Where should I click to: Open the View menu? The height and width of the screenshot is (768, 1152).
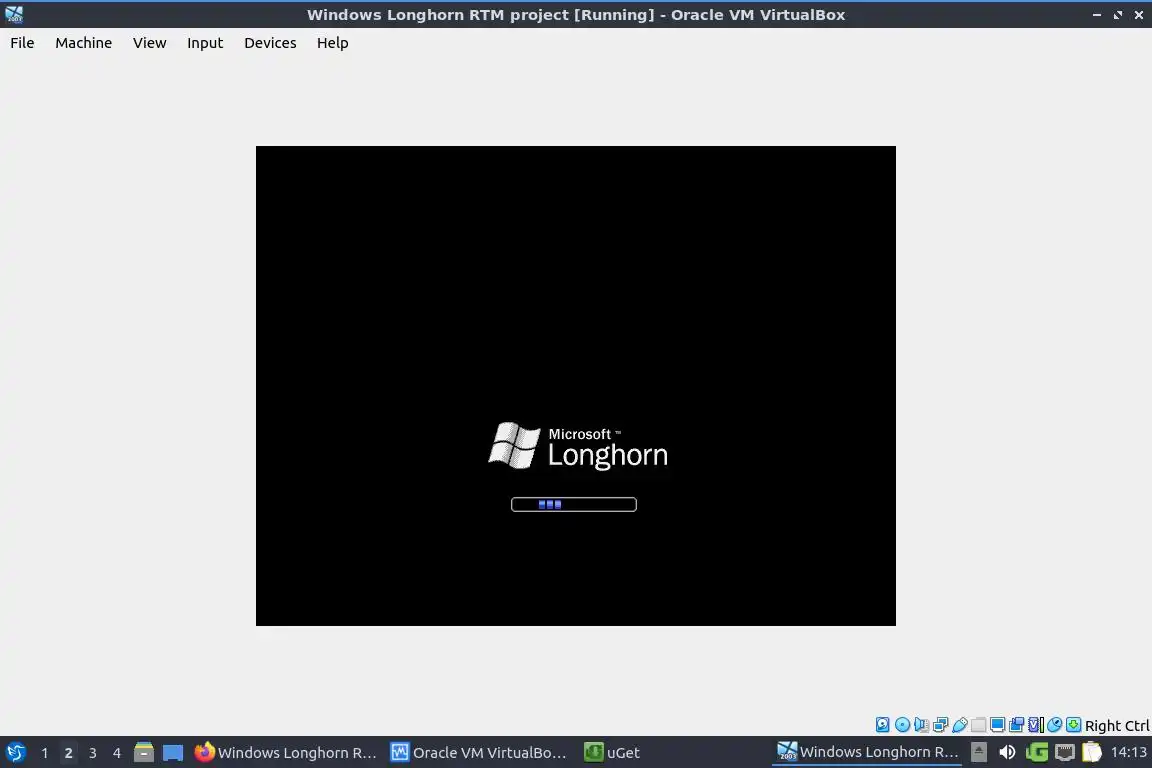tap(149, 43)
